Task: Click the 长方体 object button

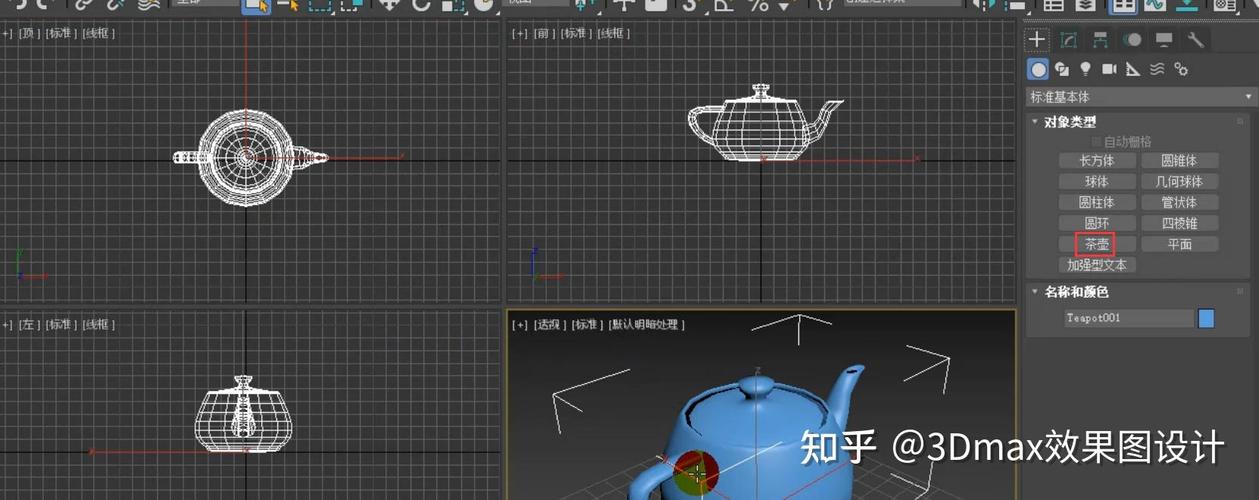Action: pos(1097,161)
